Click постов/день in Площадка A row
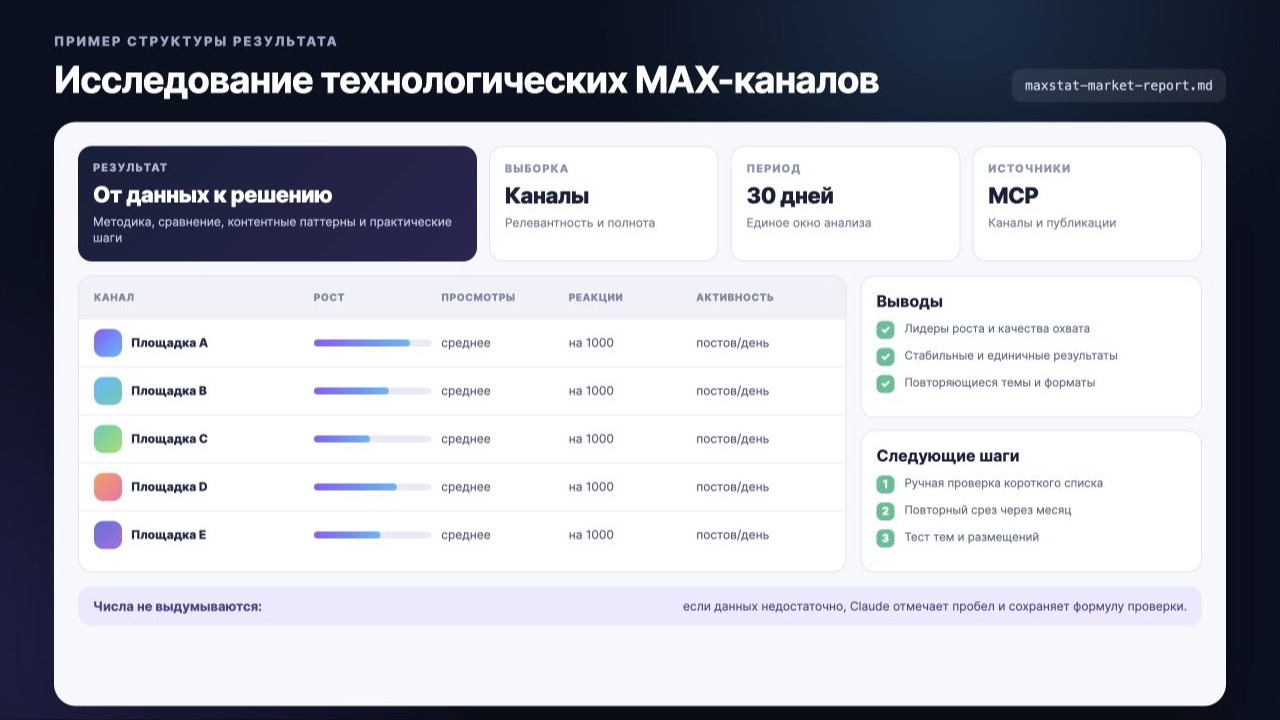This screenshot has width=1280, height=720. [x=733, y=343]
